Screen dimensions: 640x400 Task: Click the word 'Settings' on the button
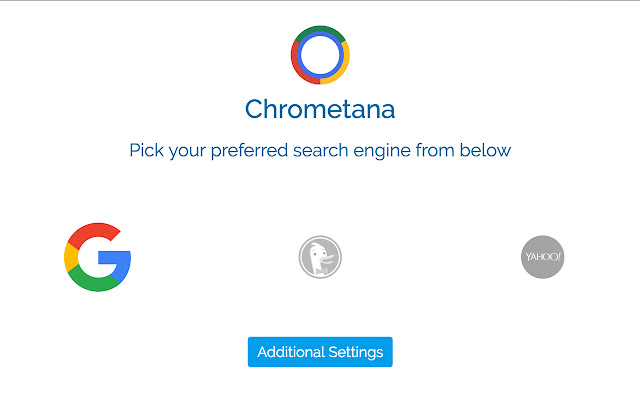coord(357,352)
